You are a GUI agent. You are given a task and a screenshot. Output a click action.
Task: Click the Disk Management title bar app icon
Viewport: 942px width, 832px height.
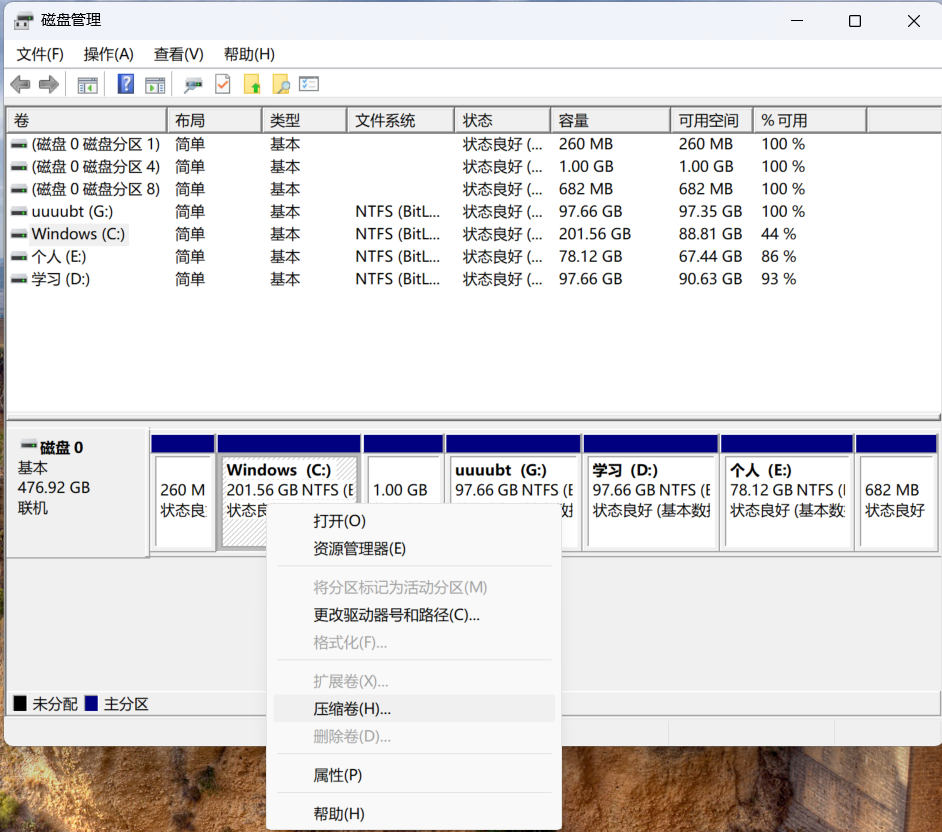pyautogui.click(x=23, y=21)
